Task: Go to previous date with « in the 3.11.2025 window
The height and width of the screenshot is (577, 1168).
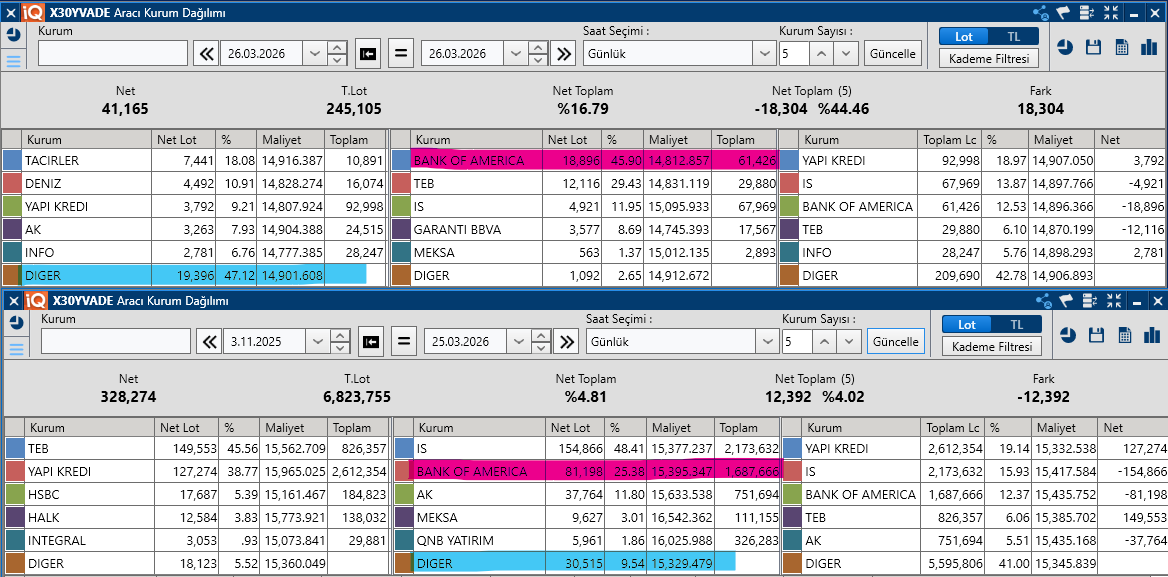Action: [209, 342]
